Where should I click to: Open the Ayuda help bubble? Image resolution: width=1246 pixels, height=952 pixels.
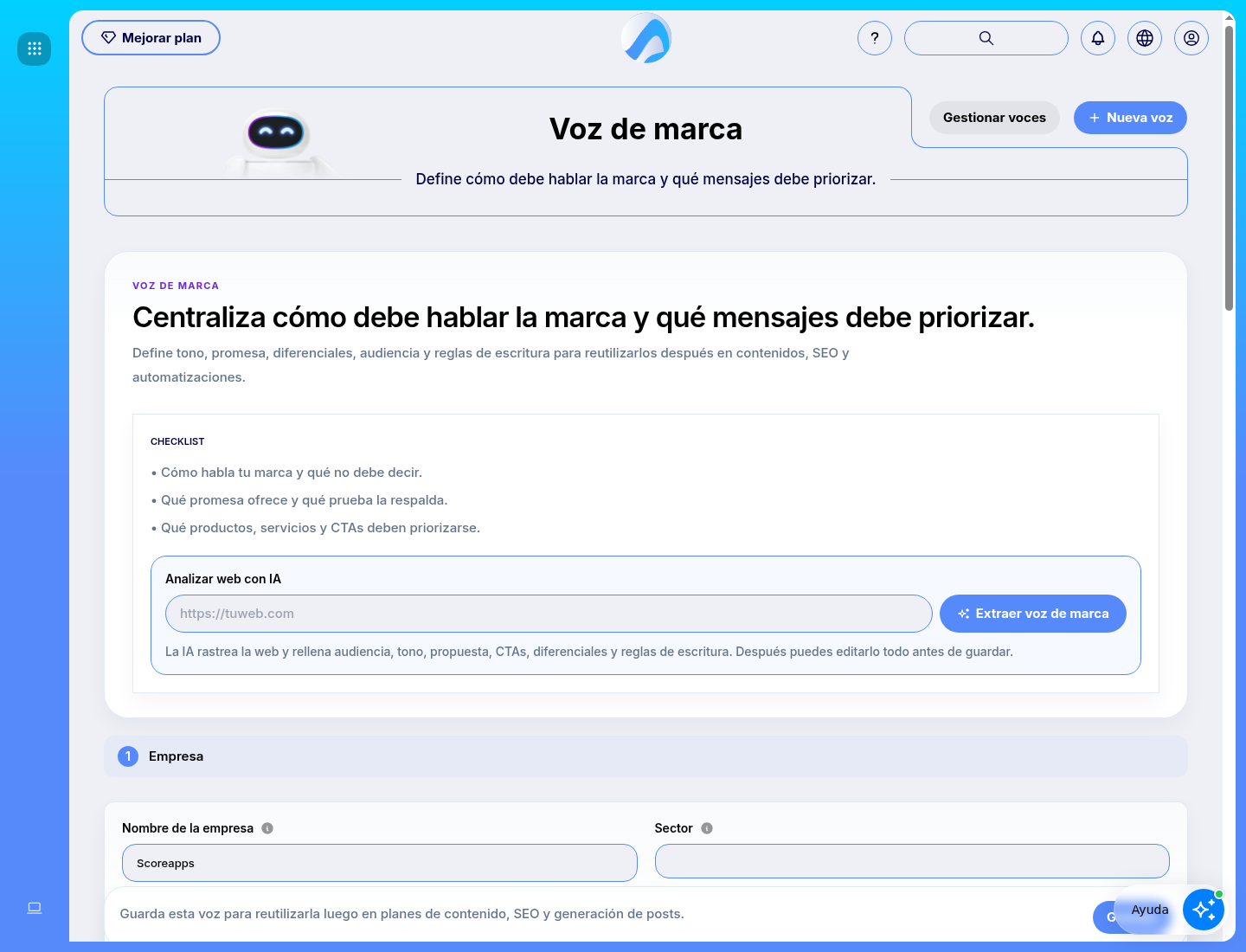(x=1149, y=910)
